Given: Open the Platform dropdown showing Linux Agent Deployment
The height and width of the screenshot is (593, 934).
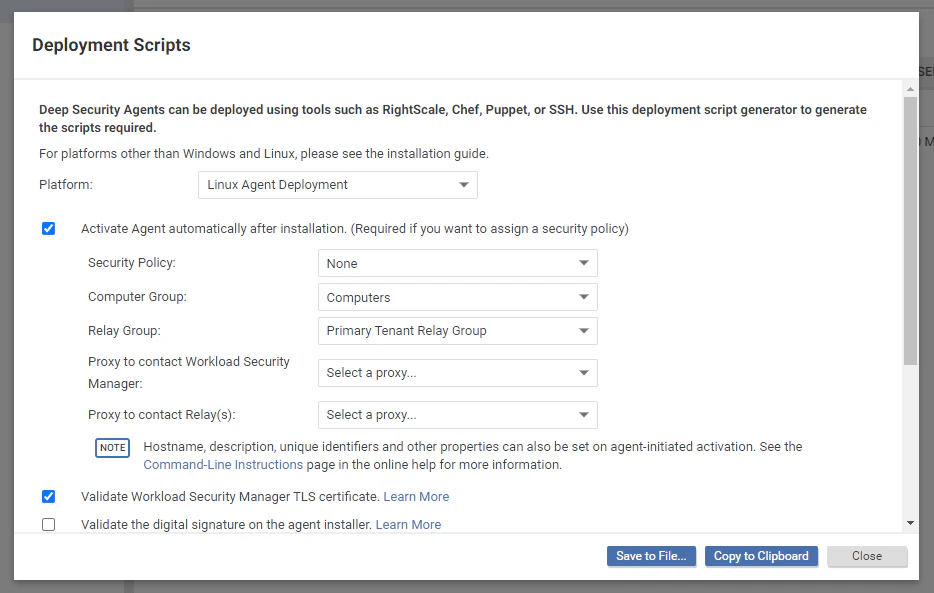Looking at the screenshot, I should [x=338, y=185].
